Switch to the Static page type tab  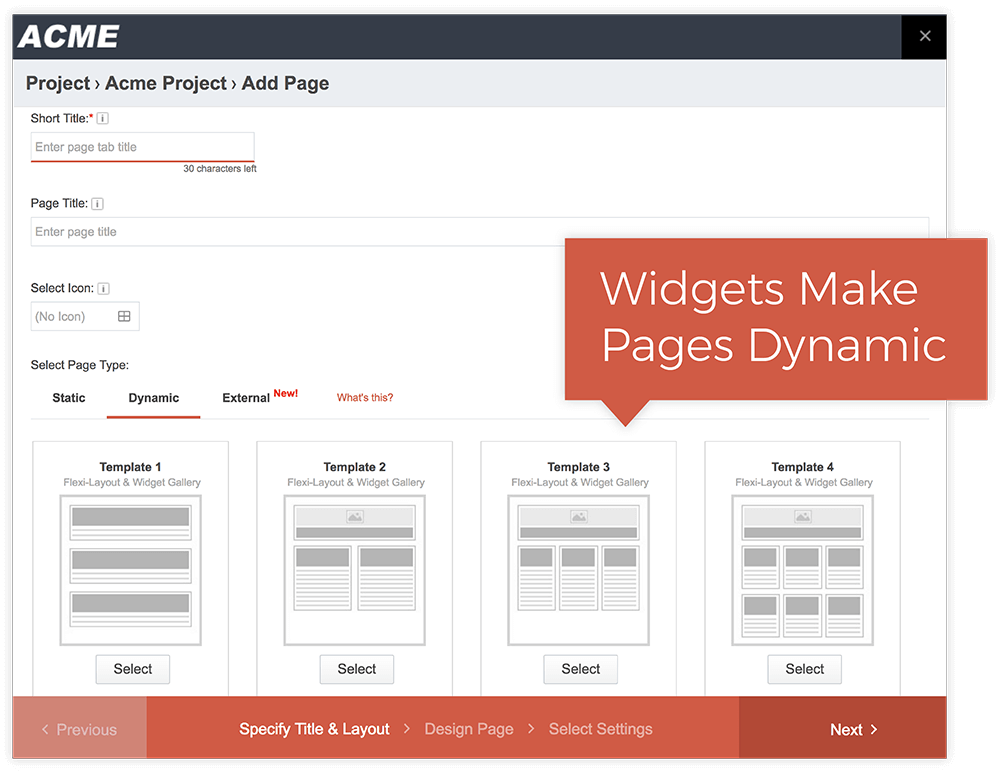click(x=68, y=397)
